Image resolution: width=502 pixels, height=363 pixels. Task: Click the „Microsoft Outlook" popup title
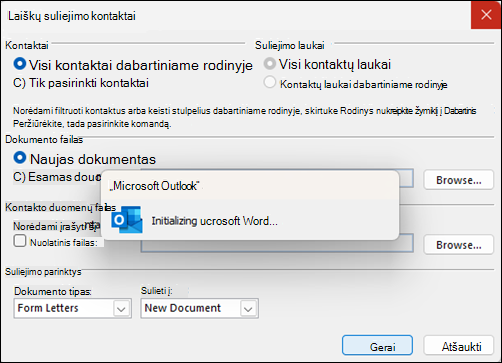coord(154,186)
